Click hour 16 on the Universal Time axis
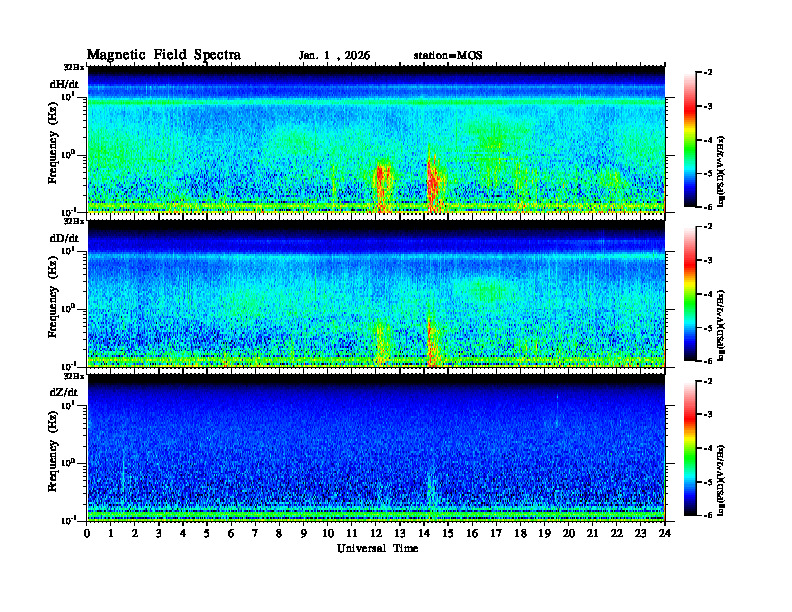Image resolution: width=792 pixels, height=612 pixels. [x=473, y=534]
